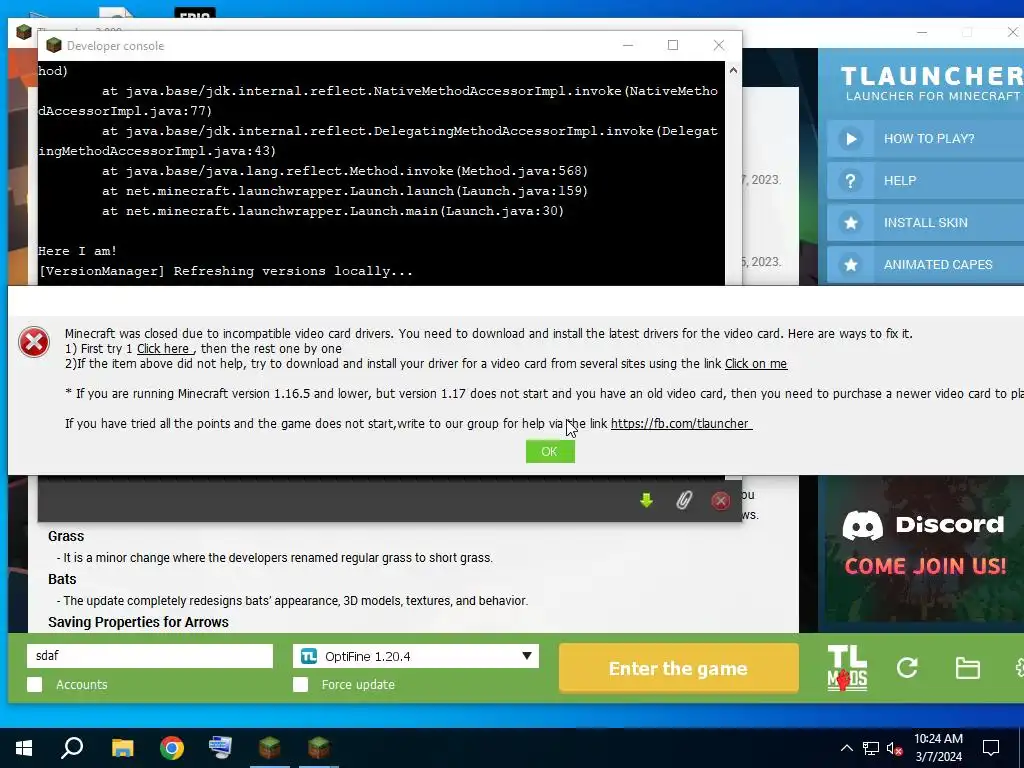The image size is (1024, 768).
Task: Focus the username field containing sdaf
Action: (150, 656)
